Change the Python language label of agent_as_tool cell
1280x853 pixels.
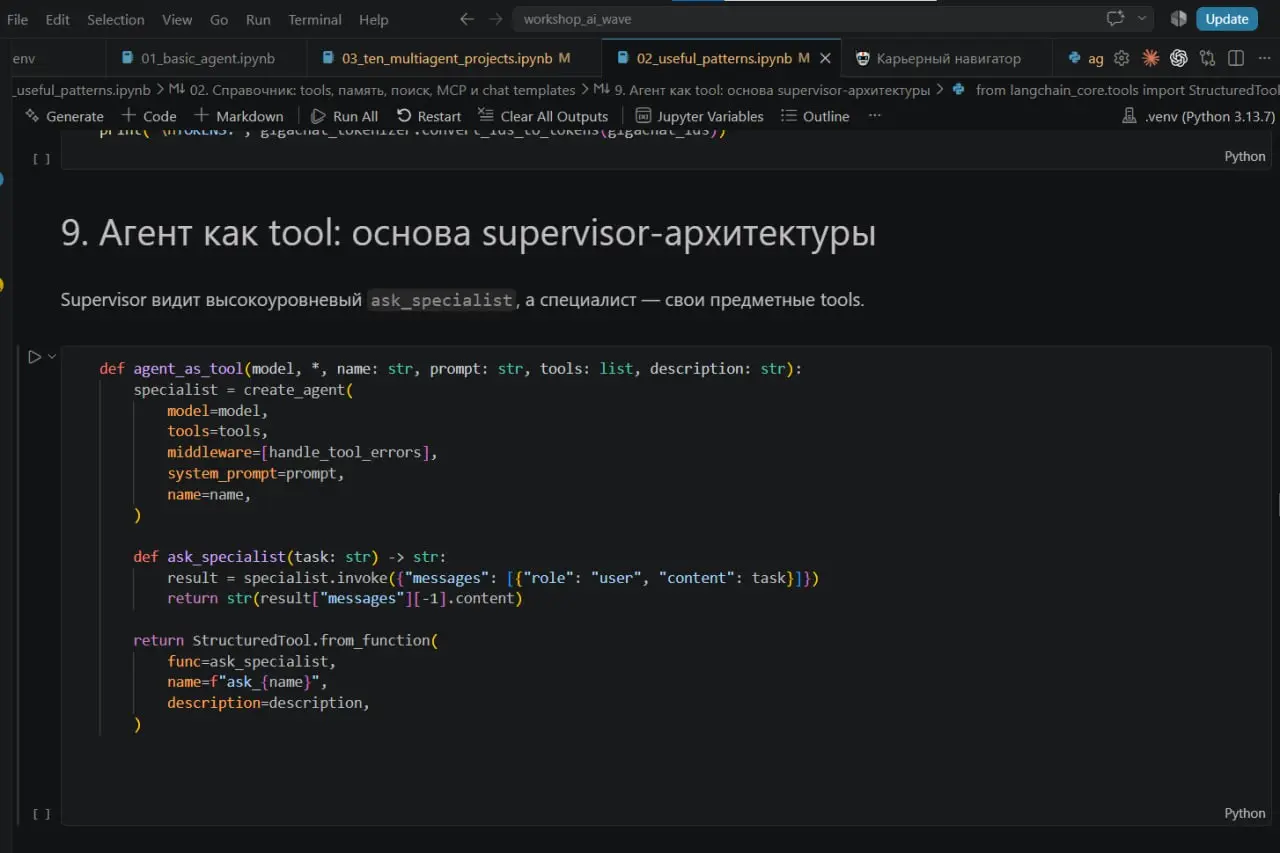(1245, 813)
